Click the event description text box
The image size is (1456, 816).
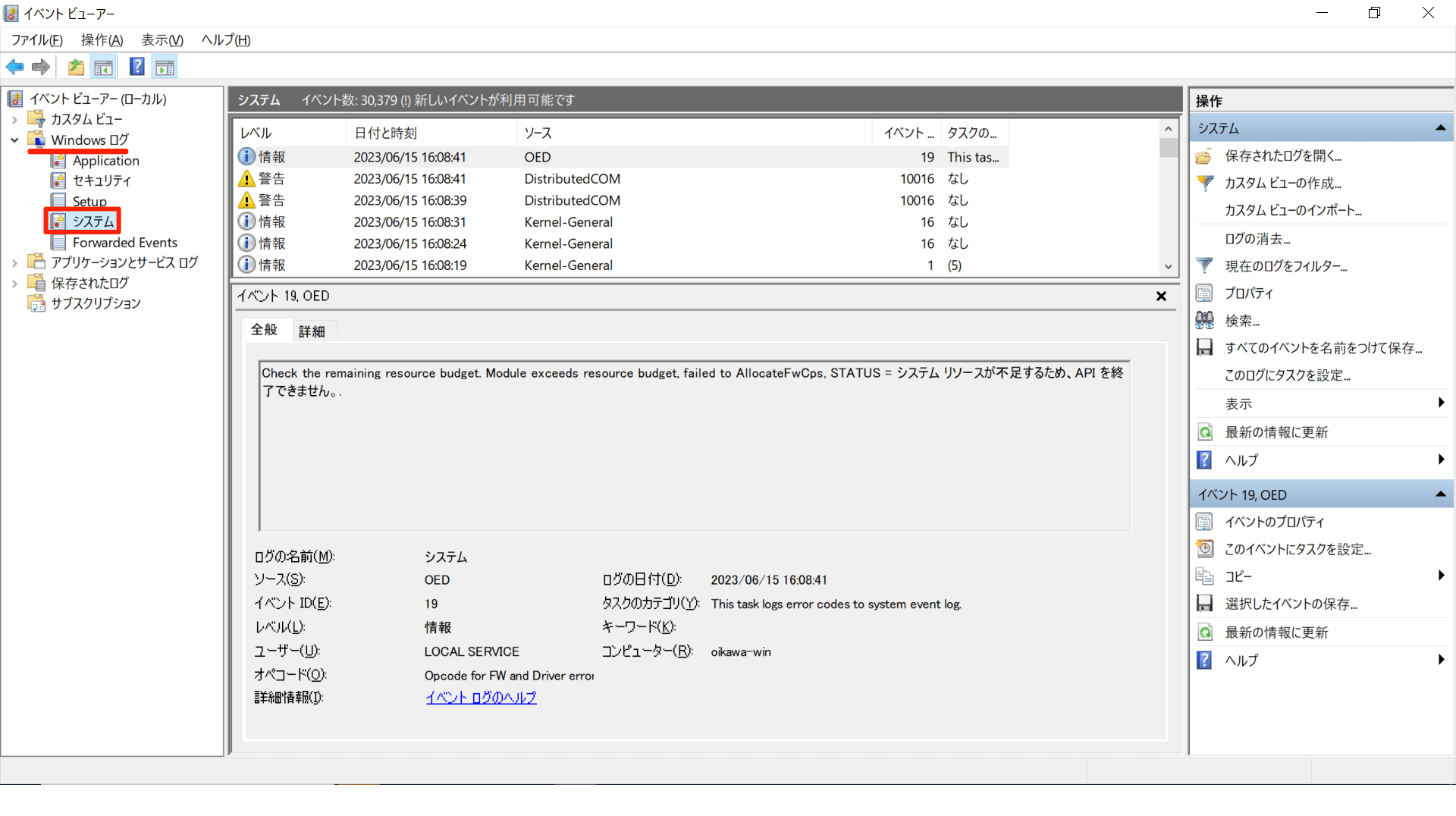695,446
